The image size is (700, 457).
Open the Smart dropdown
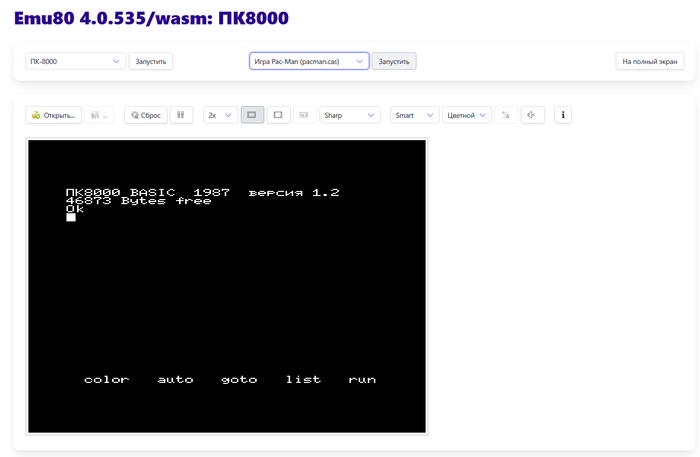click(414, 115)
